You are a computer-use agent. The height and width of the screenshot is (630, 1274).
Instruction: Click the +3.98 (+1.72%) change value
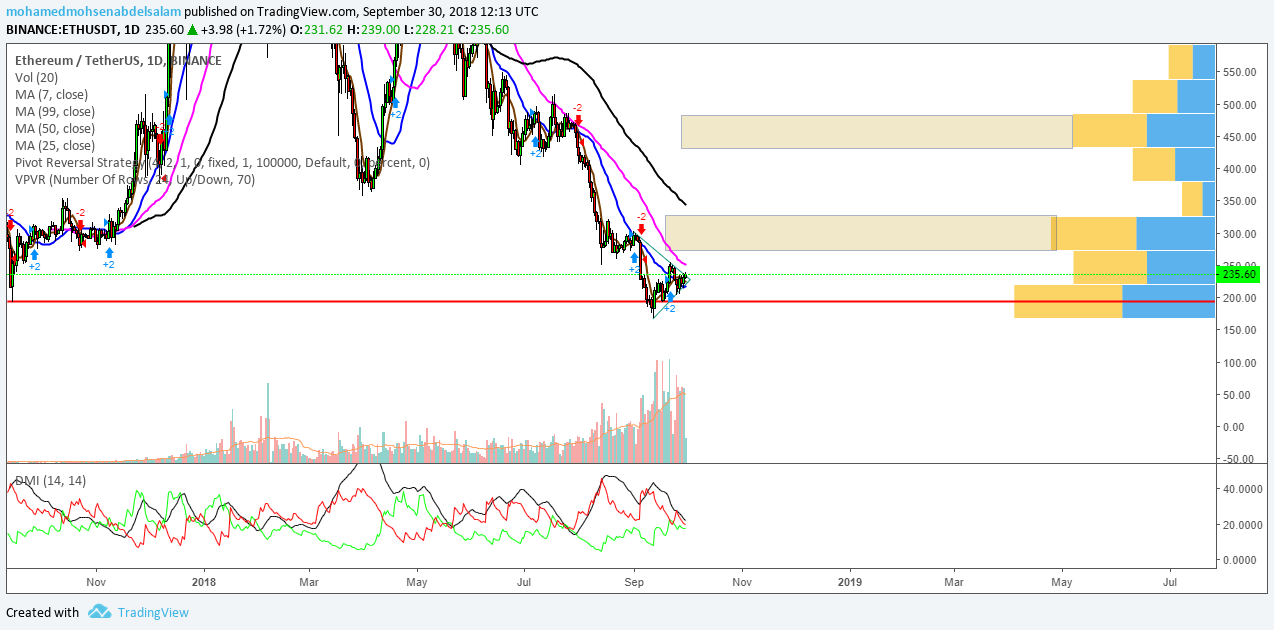click(x=241, y=29)
